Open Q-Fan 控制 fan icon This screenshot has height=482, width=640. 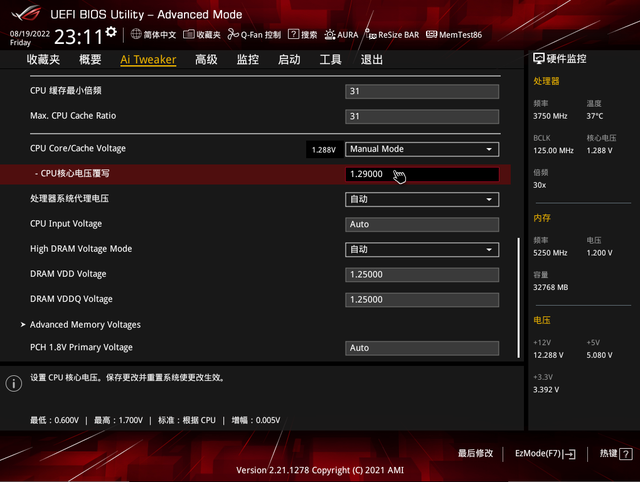(233, 34)
